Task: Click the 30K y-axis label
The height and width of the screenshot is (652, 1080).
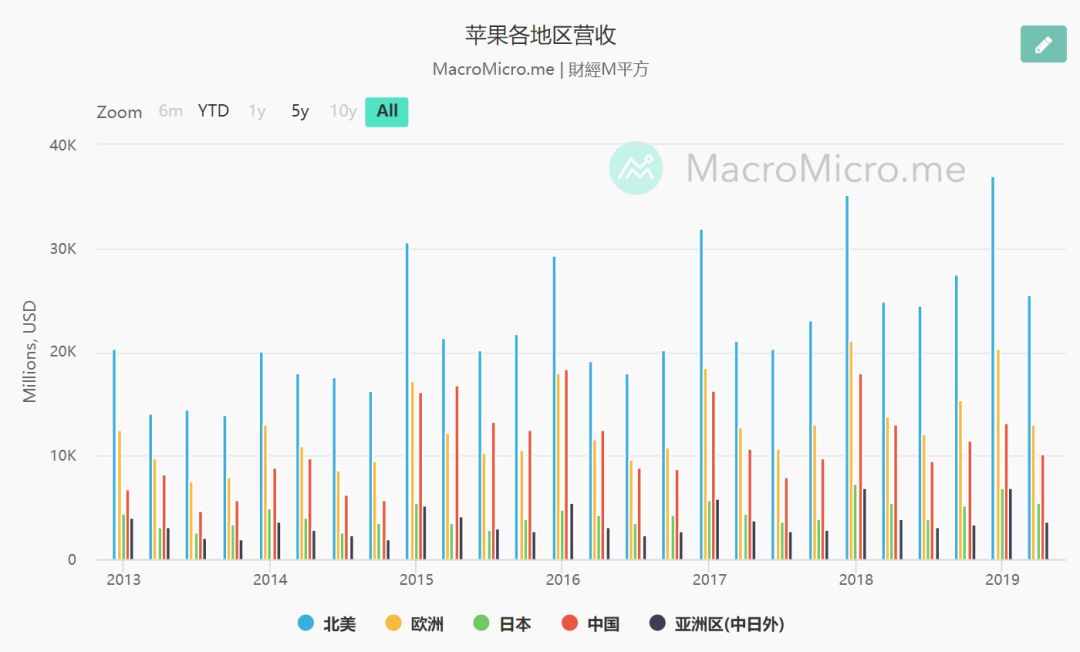Action: pos(63,249)
